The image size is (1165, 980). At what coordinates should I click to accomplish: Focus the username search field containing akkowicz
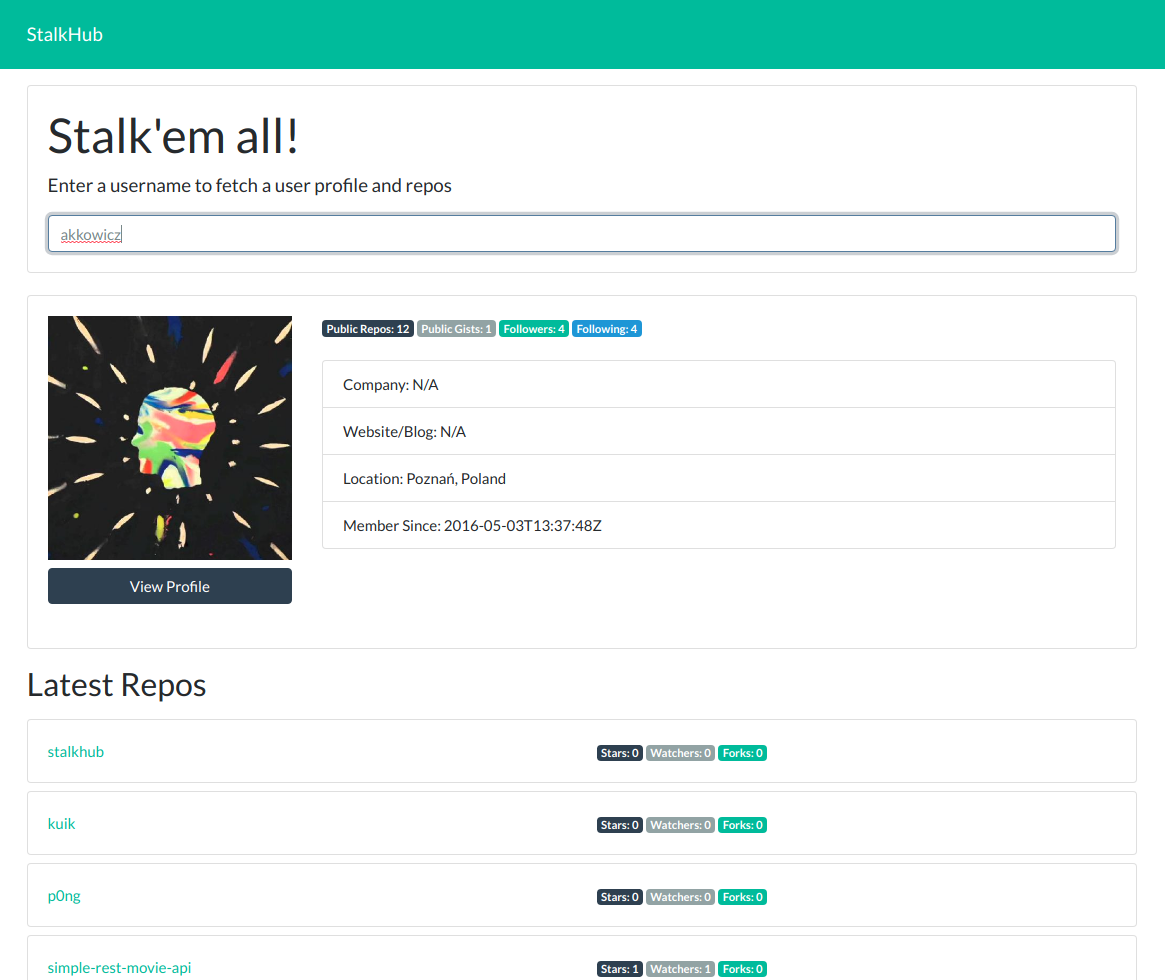582,234
